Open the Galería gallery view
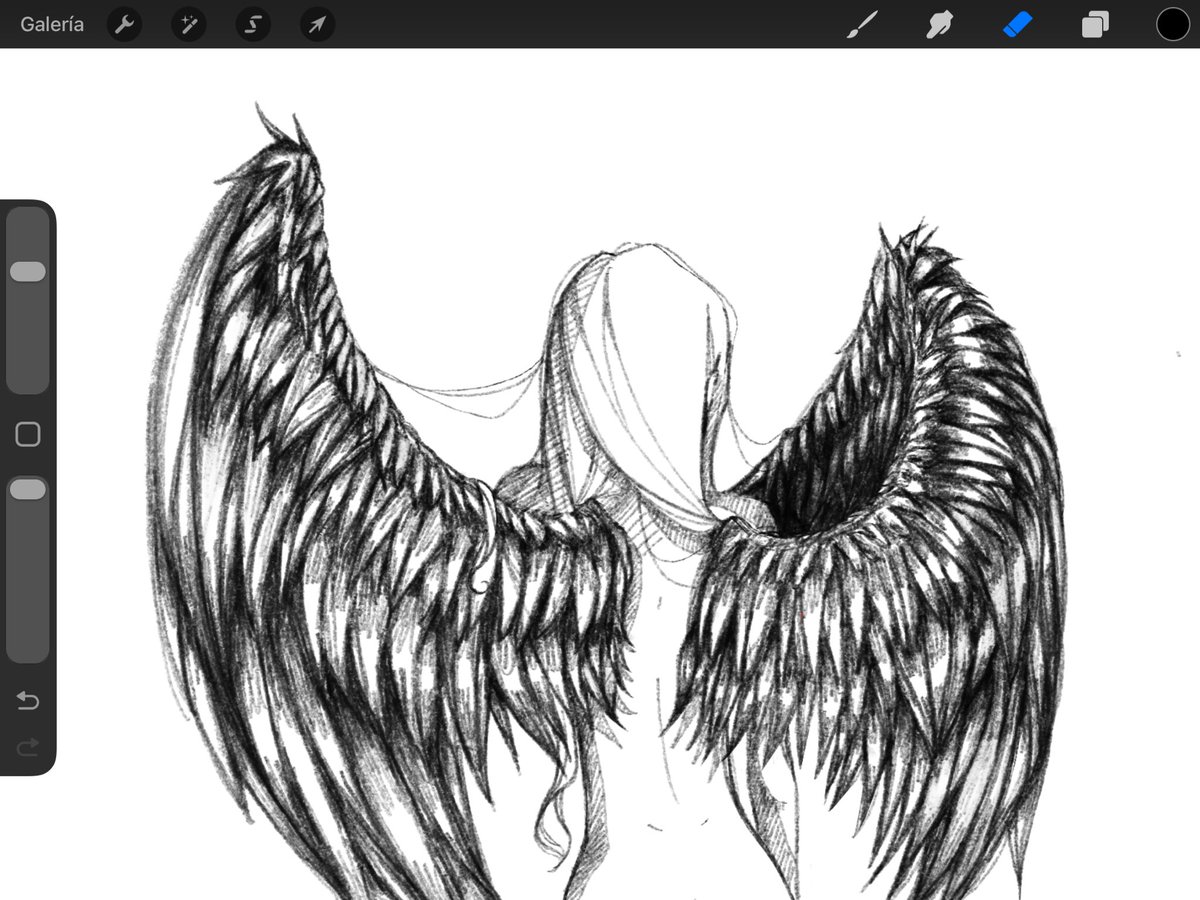The height and width of the screenshot is (900, 1200). (52, 25)
